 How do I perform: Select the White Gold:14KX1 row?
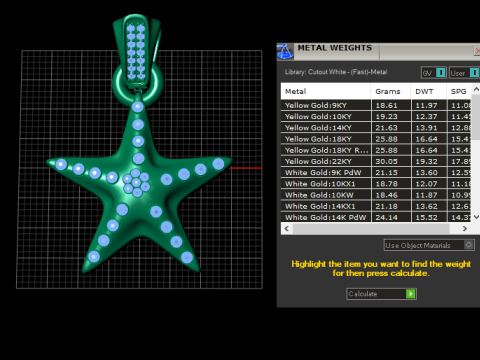tap(376, 206)
